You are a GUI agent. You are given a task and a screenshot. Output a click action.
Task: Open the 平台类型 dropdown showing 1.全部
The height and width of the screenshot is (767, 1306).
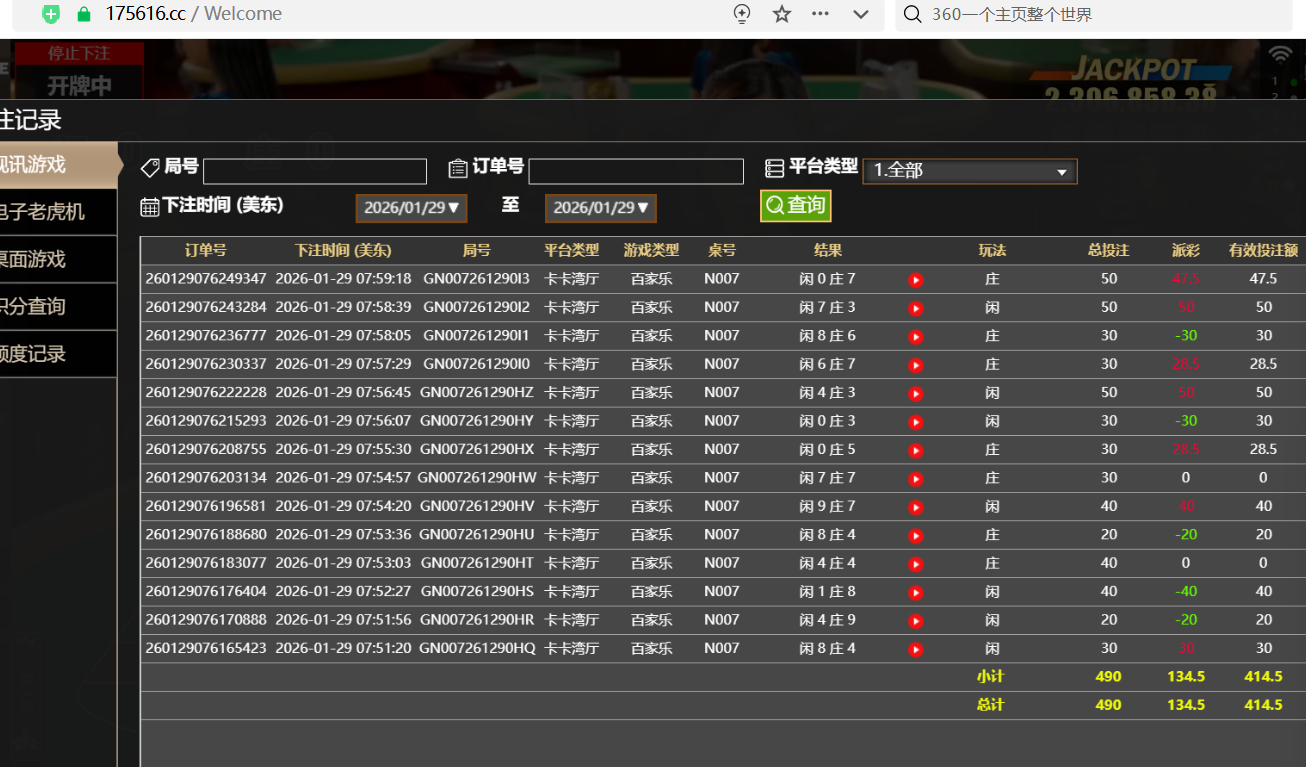tap(969, 171)
